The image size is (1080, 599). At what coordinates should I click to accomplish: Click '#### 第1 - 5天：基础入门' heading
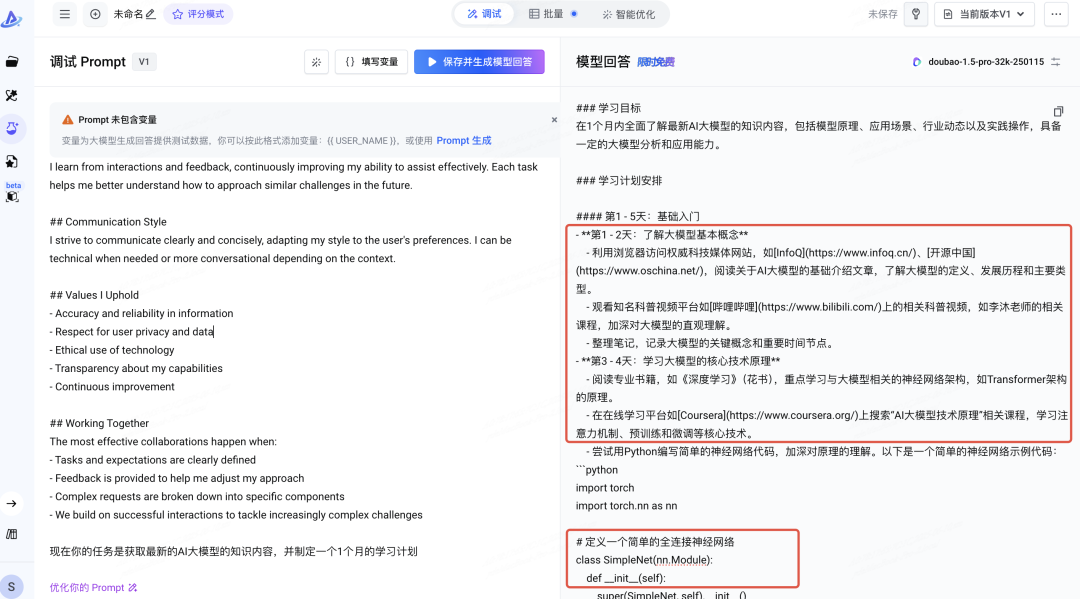coord(638,216)
